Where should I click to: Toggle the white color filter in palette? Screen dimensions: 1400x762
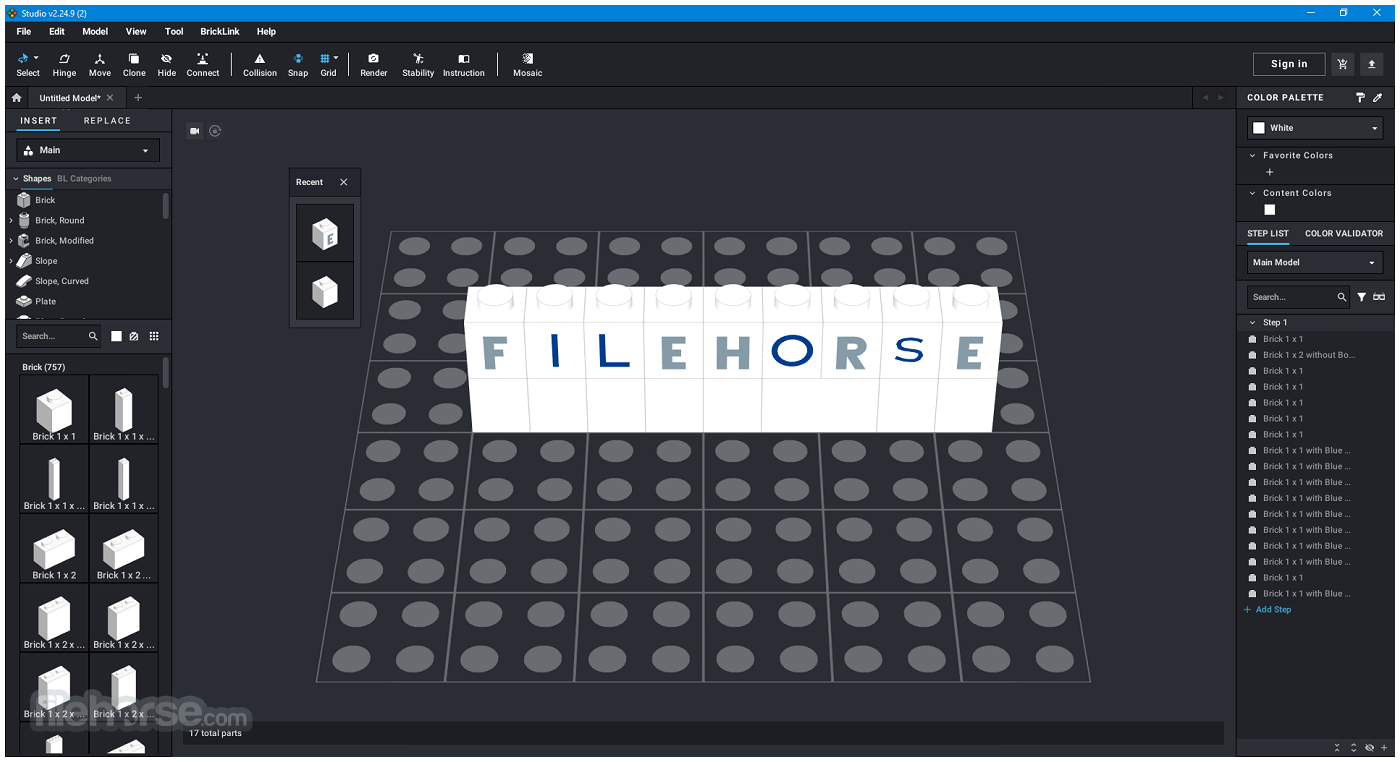(x=116, y=336)
